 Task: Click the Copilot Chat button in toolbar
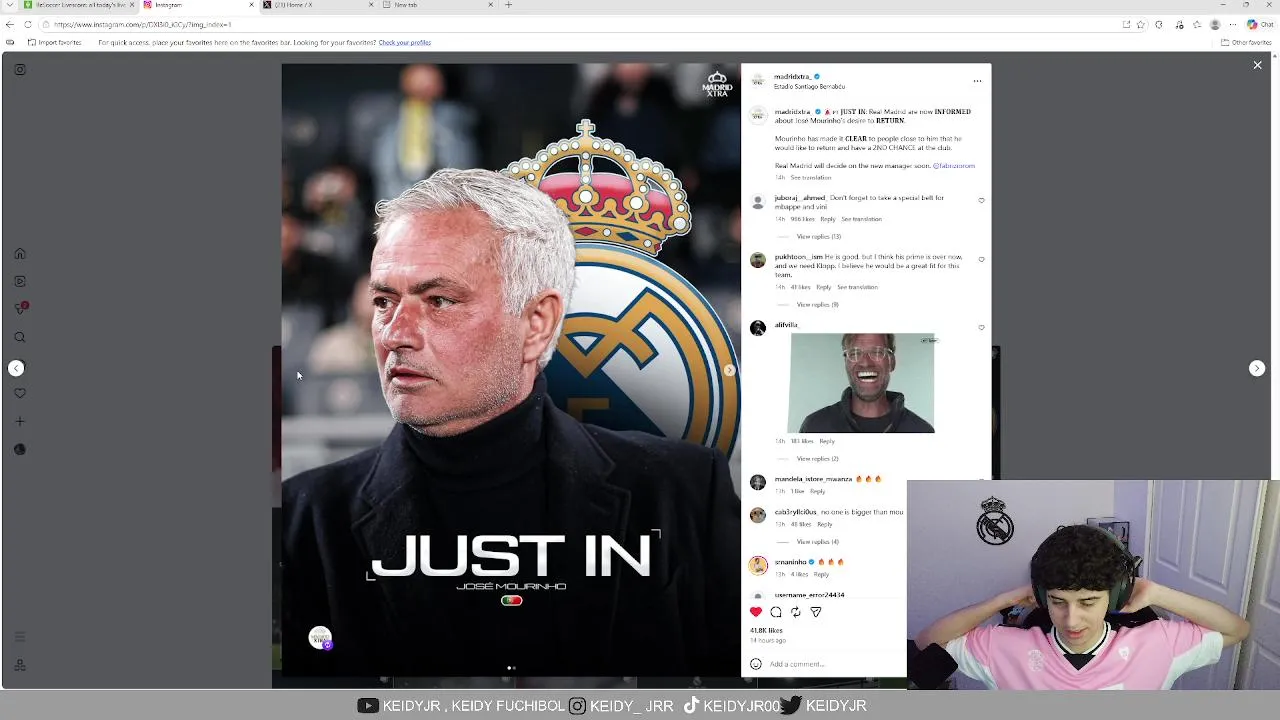pyautogui.click(x=1260, y=25)
